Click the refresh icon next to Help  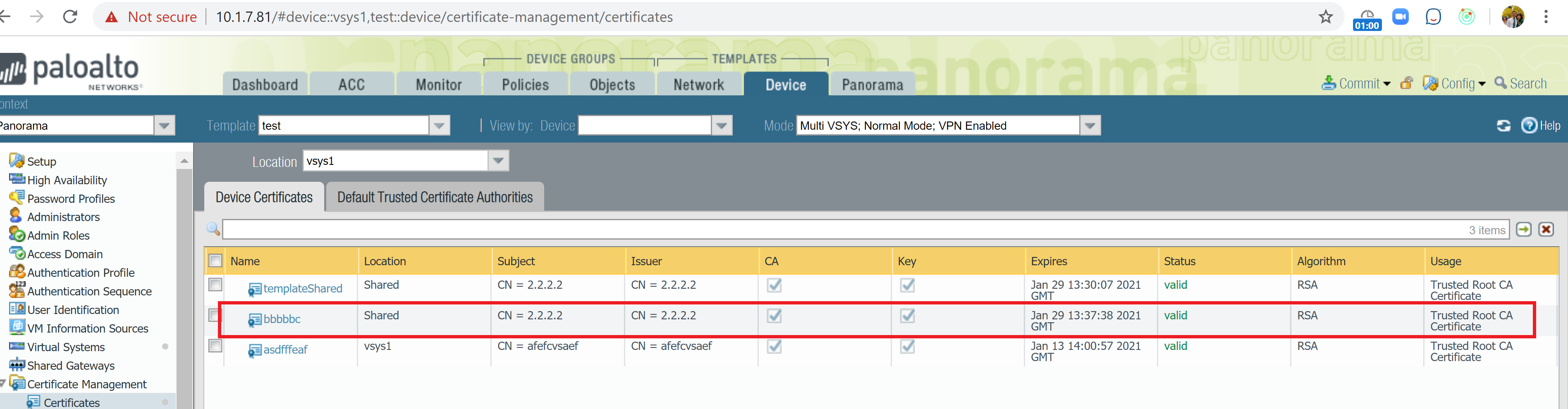click(1503, 126)
